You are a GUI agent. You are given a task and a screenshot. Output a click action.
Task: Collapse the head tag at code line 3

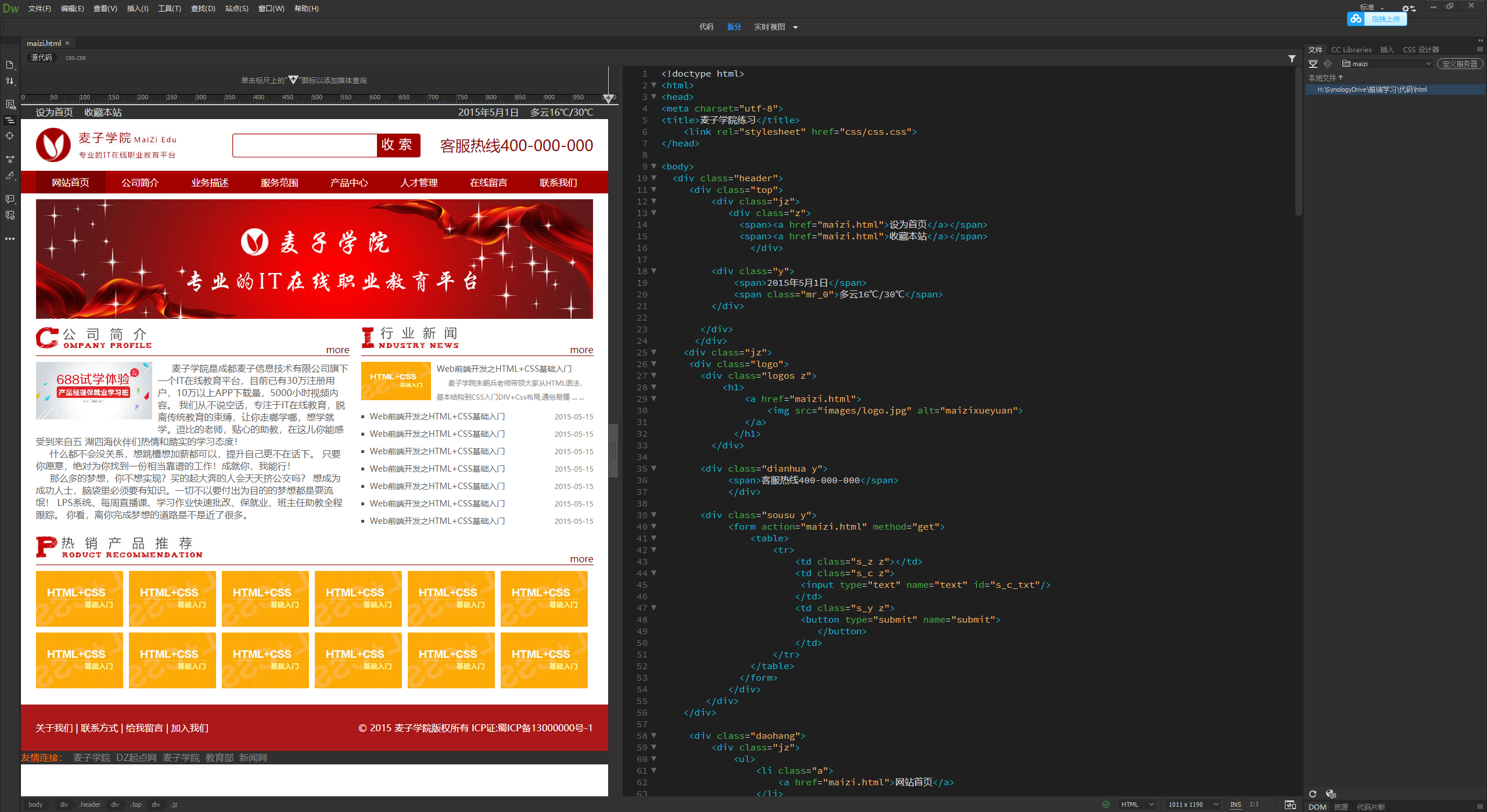tap(653, 96)
